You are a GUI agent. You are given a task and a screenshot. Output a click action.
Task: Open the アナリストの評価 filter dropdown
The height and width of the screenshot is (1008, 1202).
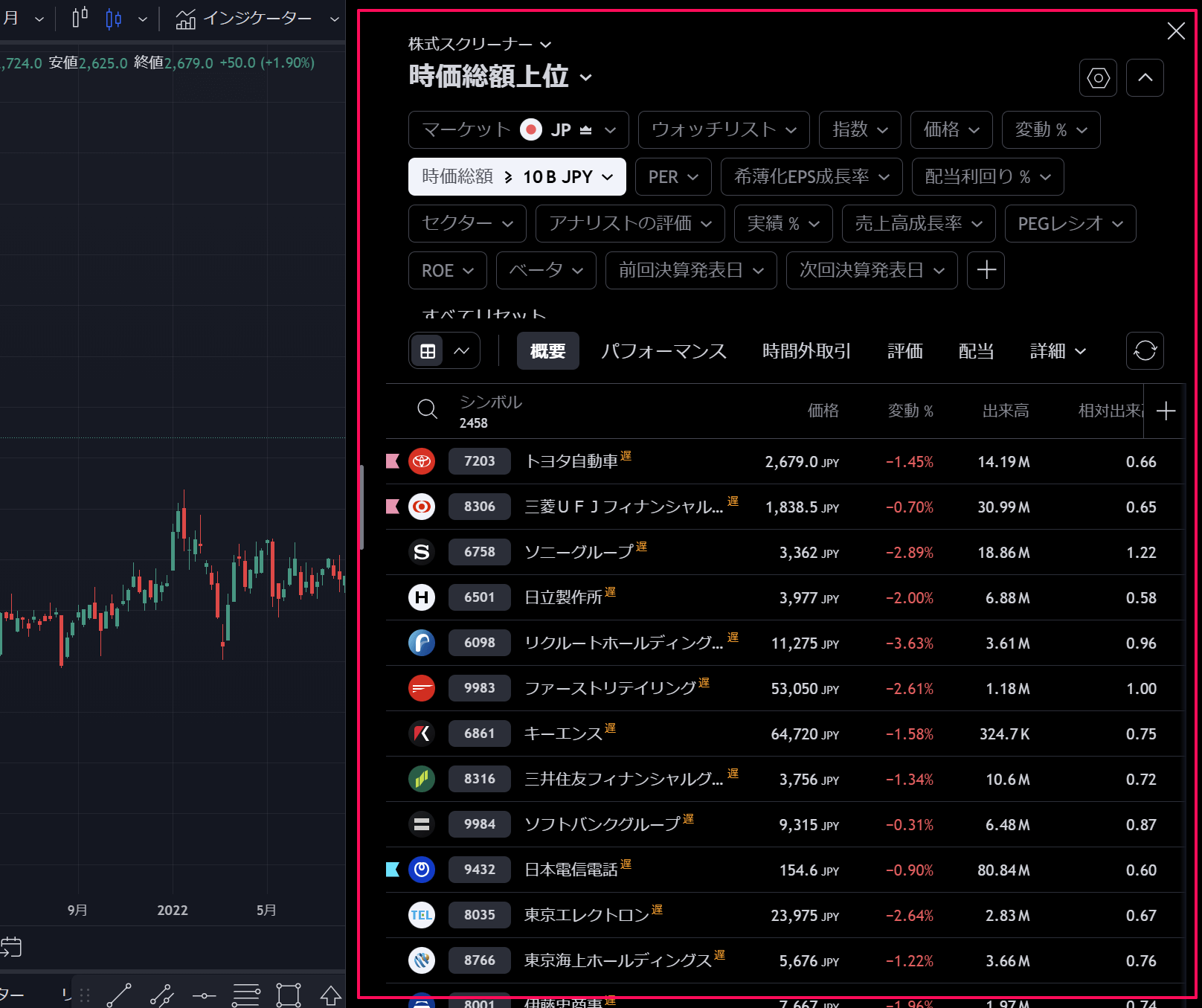630,224
